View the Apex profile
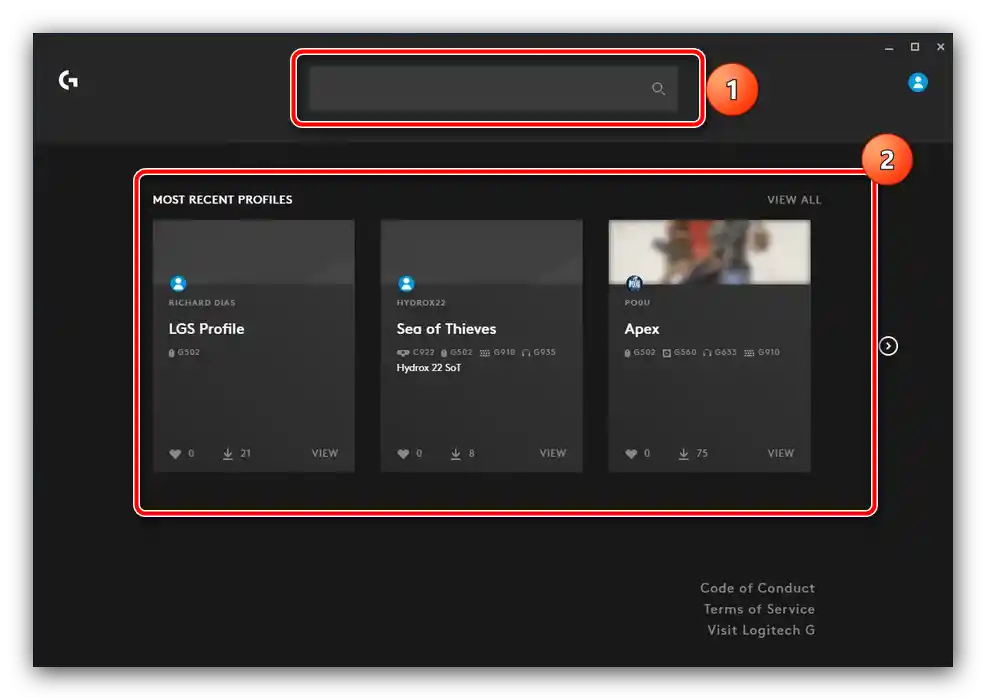This screenshot has height=700, width=986. [x=780, y=453]
